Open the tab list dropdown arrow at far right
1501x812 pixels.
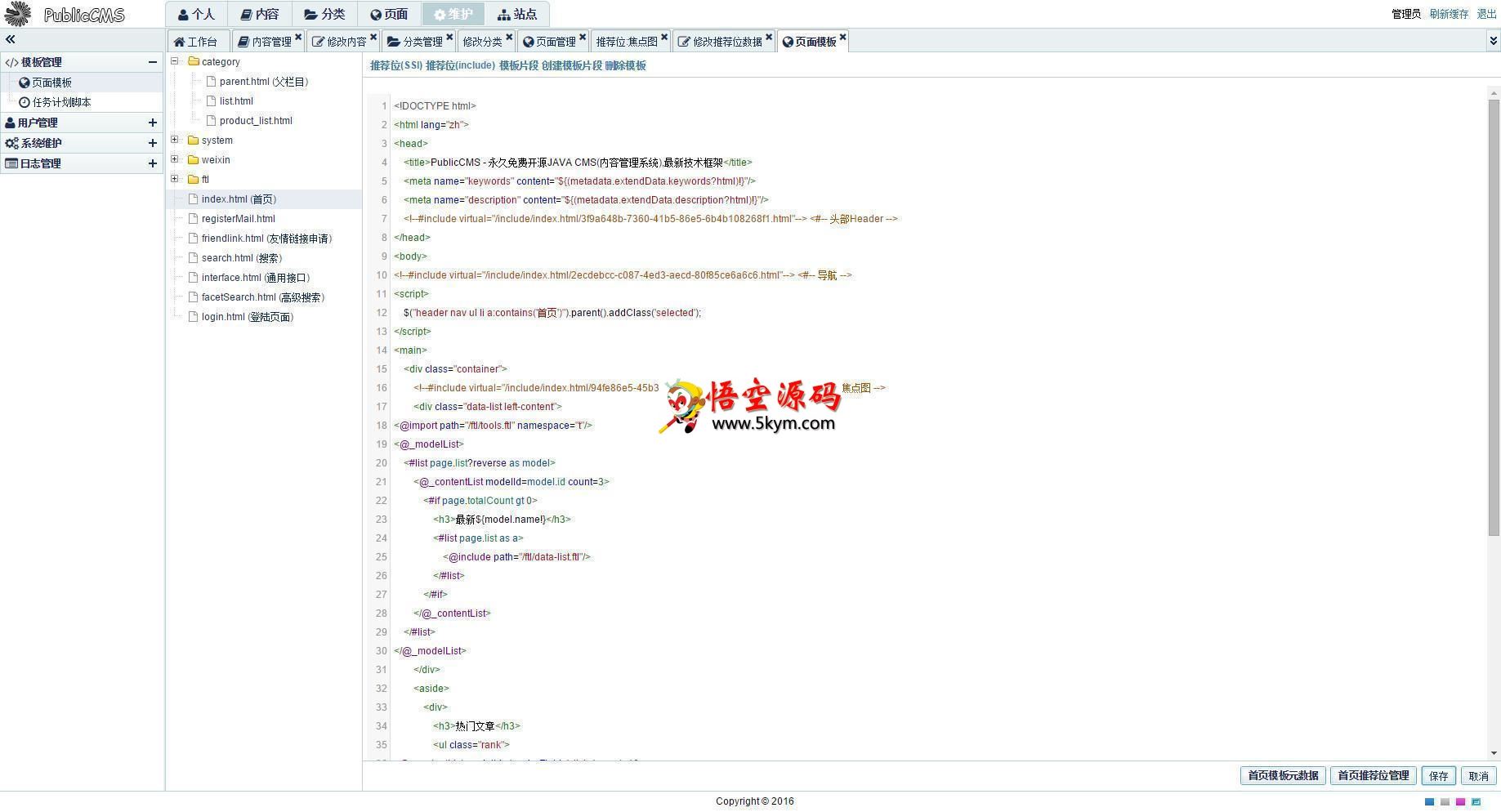click(1493, 40)
